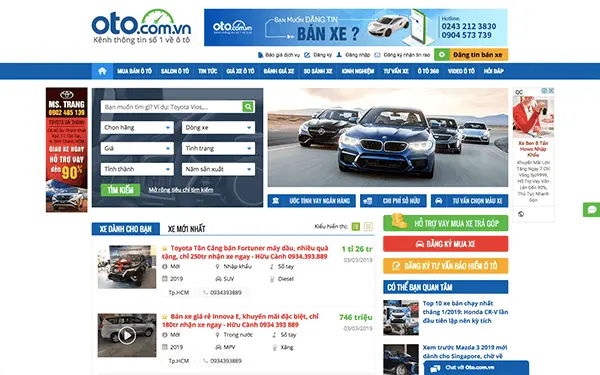Screen dimensions: 600x375
Task: Click Báo giá dịch vụ link
Action: click(279, 55)
